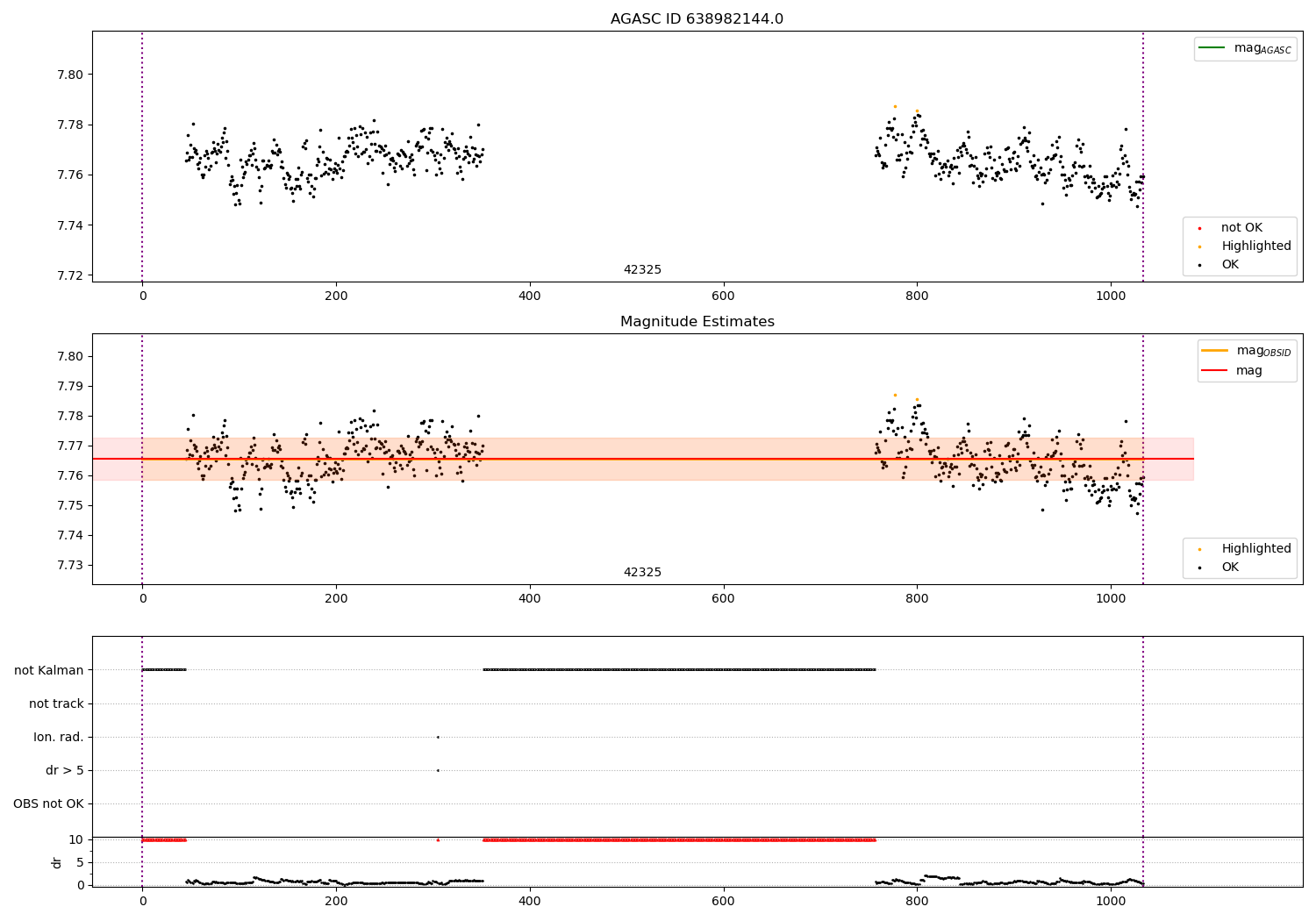Click the '800' x-tick under the bottom panel
The height and width of the screenshot is (921, 1316).
[x=917, y=901]
